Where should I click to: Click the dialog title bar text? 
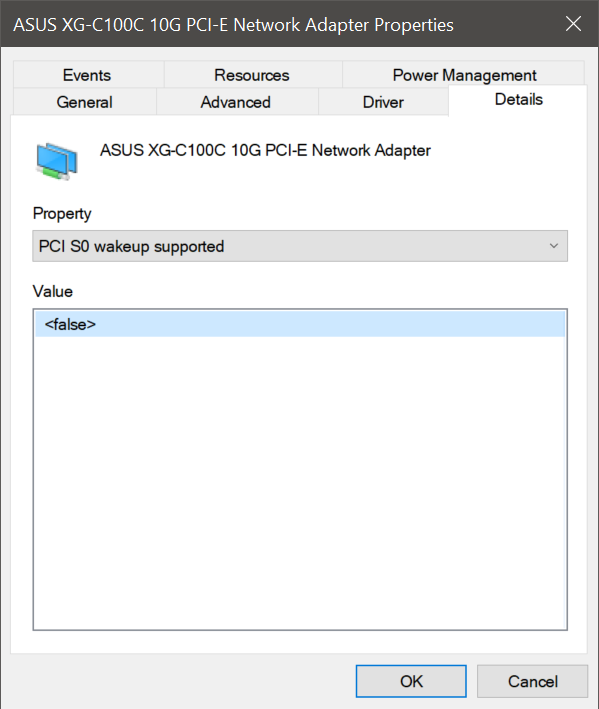click(233, 25)
